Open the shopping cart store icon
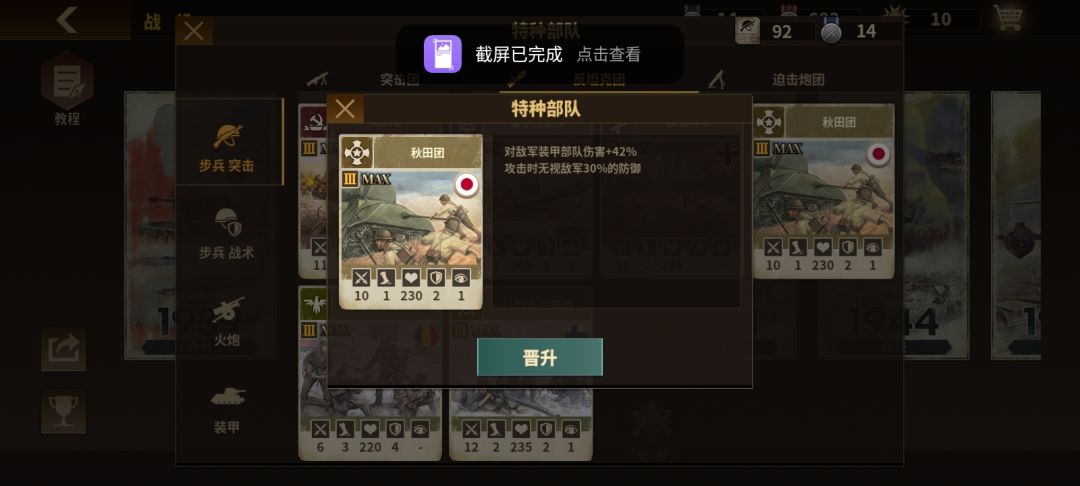Screen dimensions: 1080x486 point(1007,19)
